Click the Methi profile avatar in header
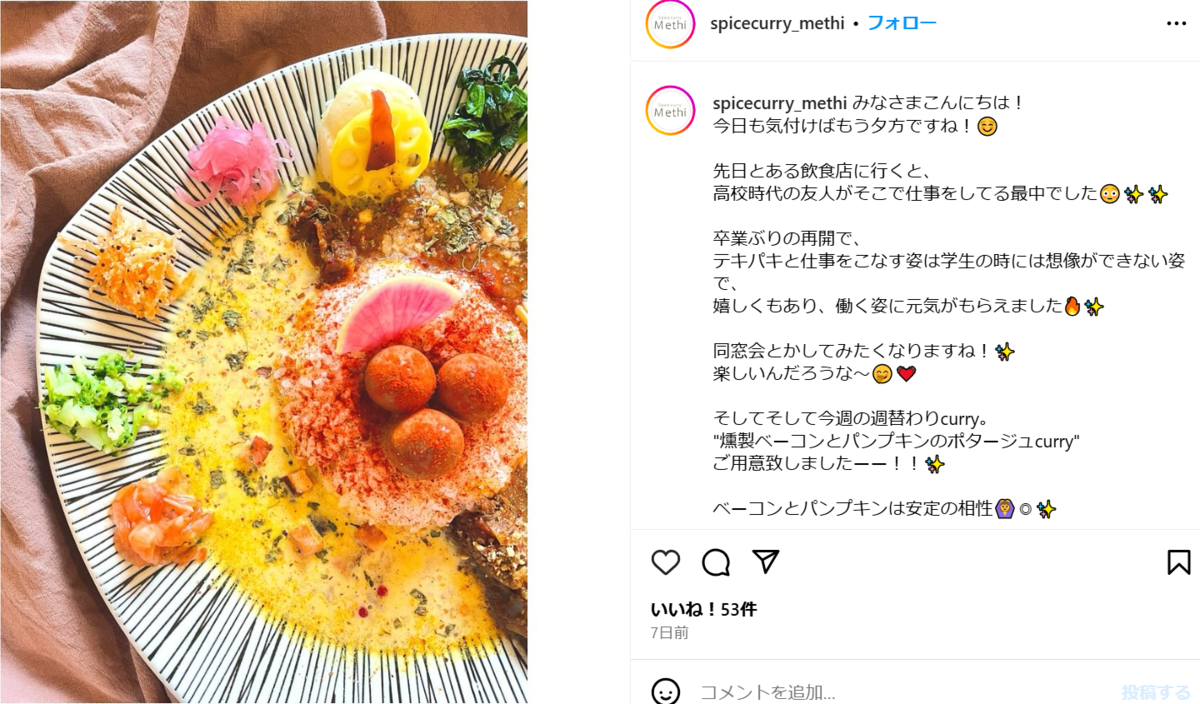Viewport: 1200px width, 704px height. [670, 24]
